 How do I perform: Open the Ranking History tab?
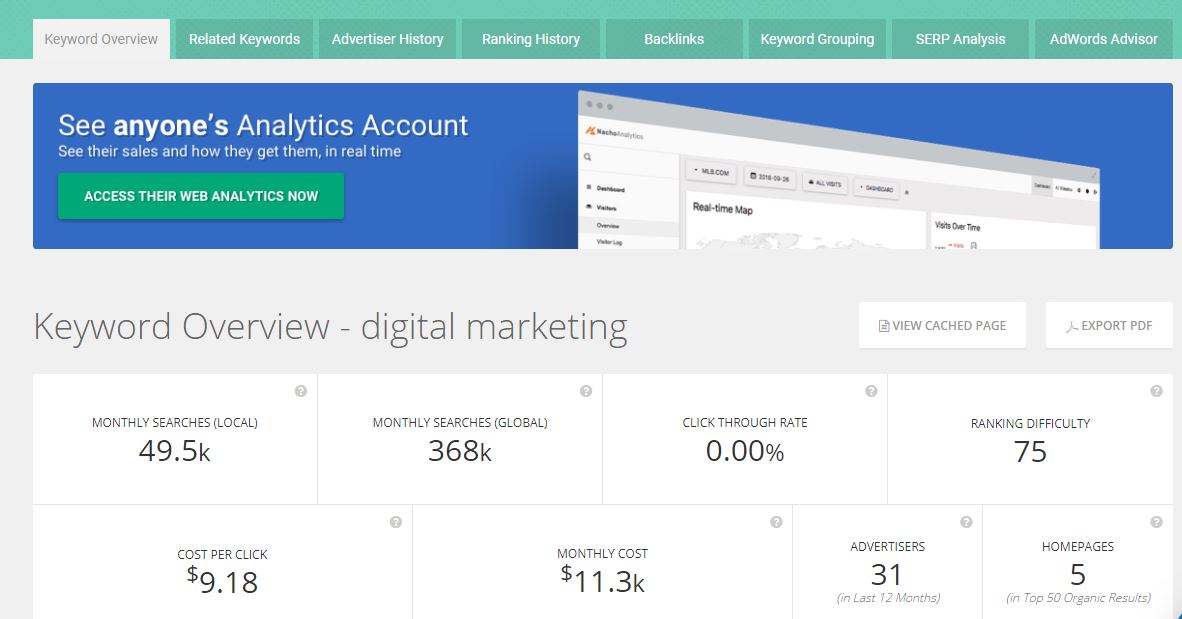pyautogui.click(x=530, y=39)
